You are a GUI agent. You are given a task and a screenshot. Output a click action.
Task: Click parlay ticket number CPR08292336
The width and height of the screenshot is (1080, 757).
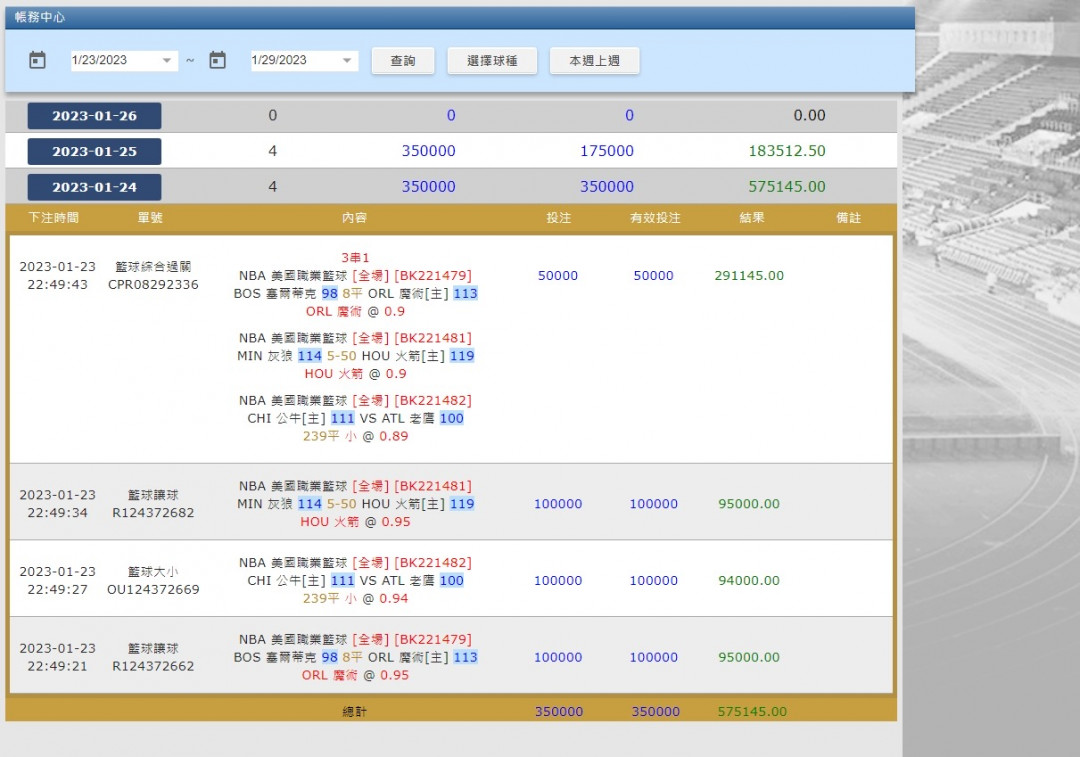(x=153, y=285)
